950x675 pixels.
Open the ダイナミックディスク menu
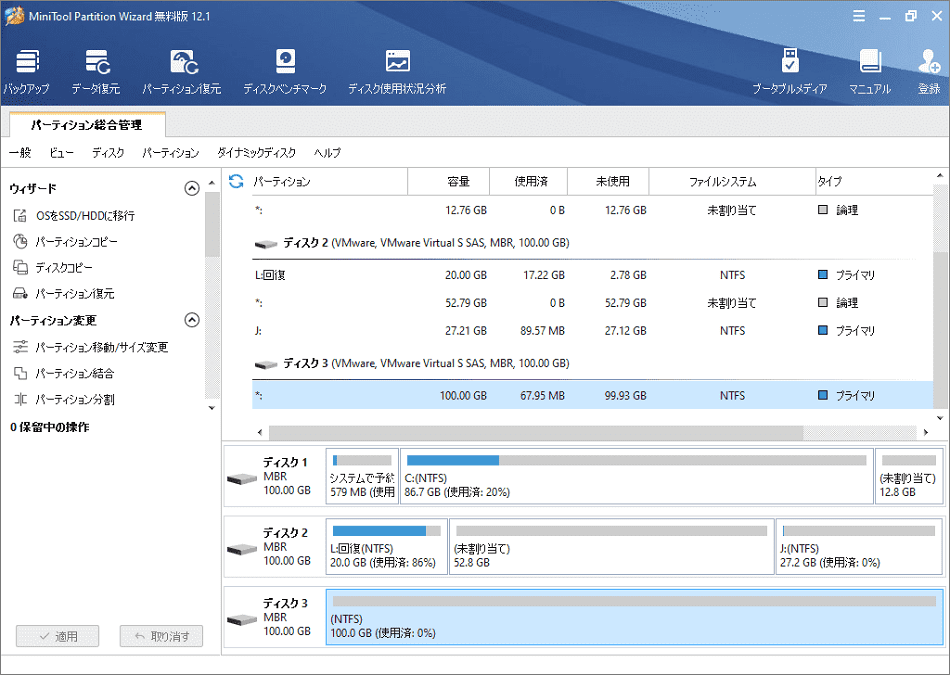pos(256,153)
